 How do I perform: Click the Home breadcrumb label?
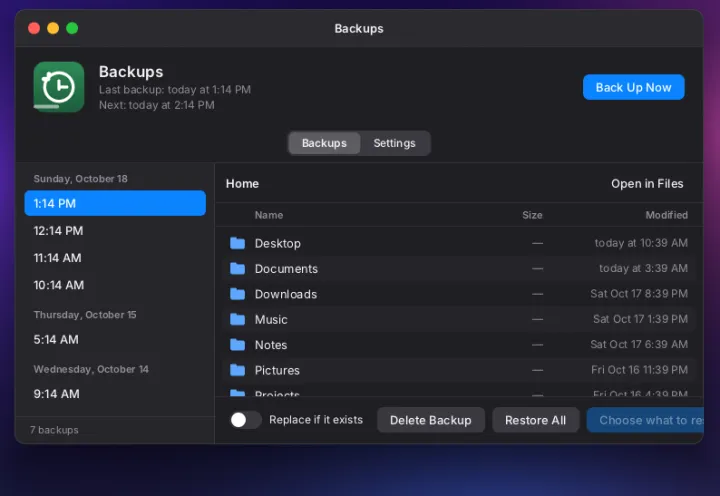click(242, 184)
